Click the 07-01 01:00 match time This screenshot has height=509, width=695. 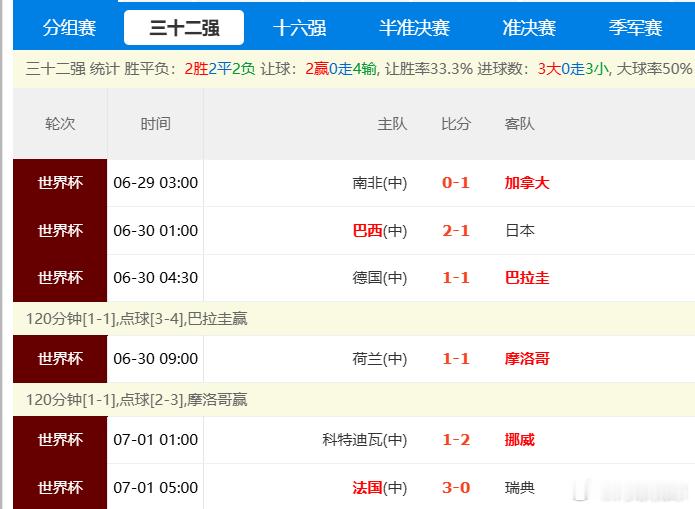pyautogui.click(x=156, y=440)
